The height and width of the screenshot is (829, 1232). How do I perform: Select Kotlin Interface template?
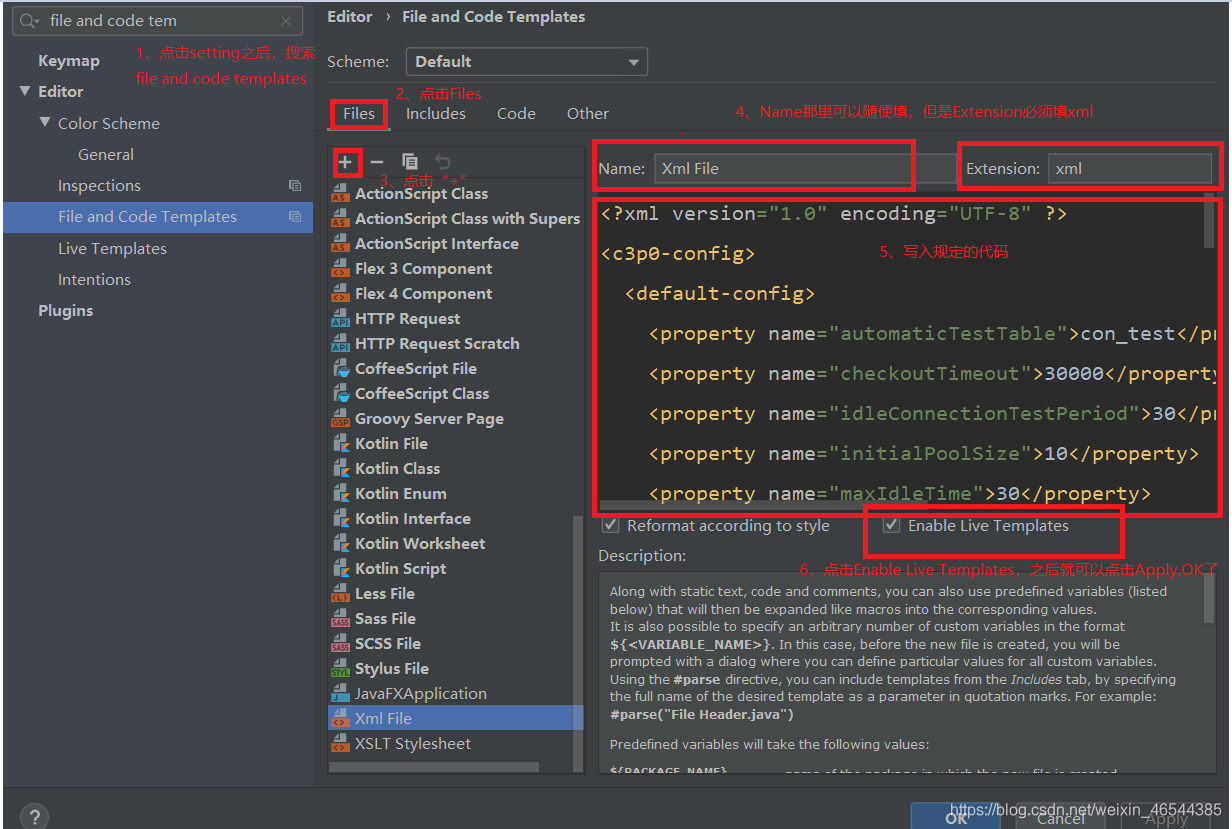click(456, 518)
